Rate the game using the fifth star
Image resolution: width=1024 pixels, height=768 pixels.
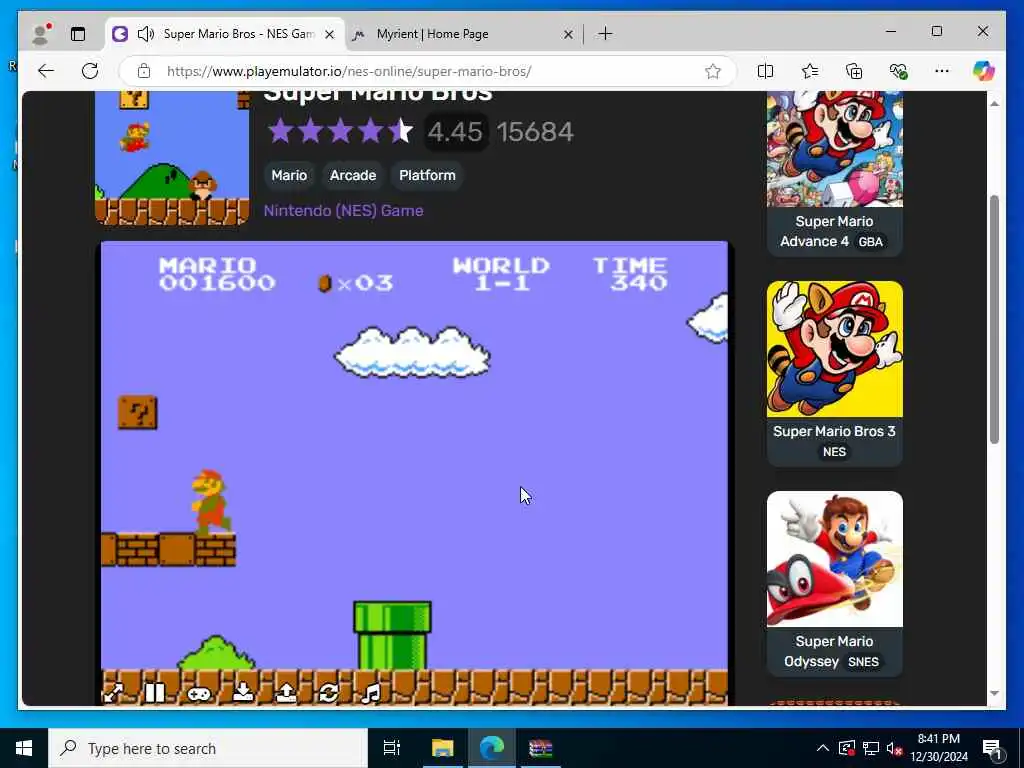(400, 131)
